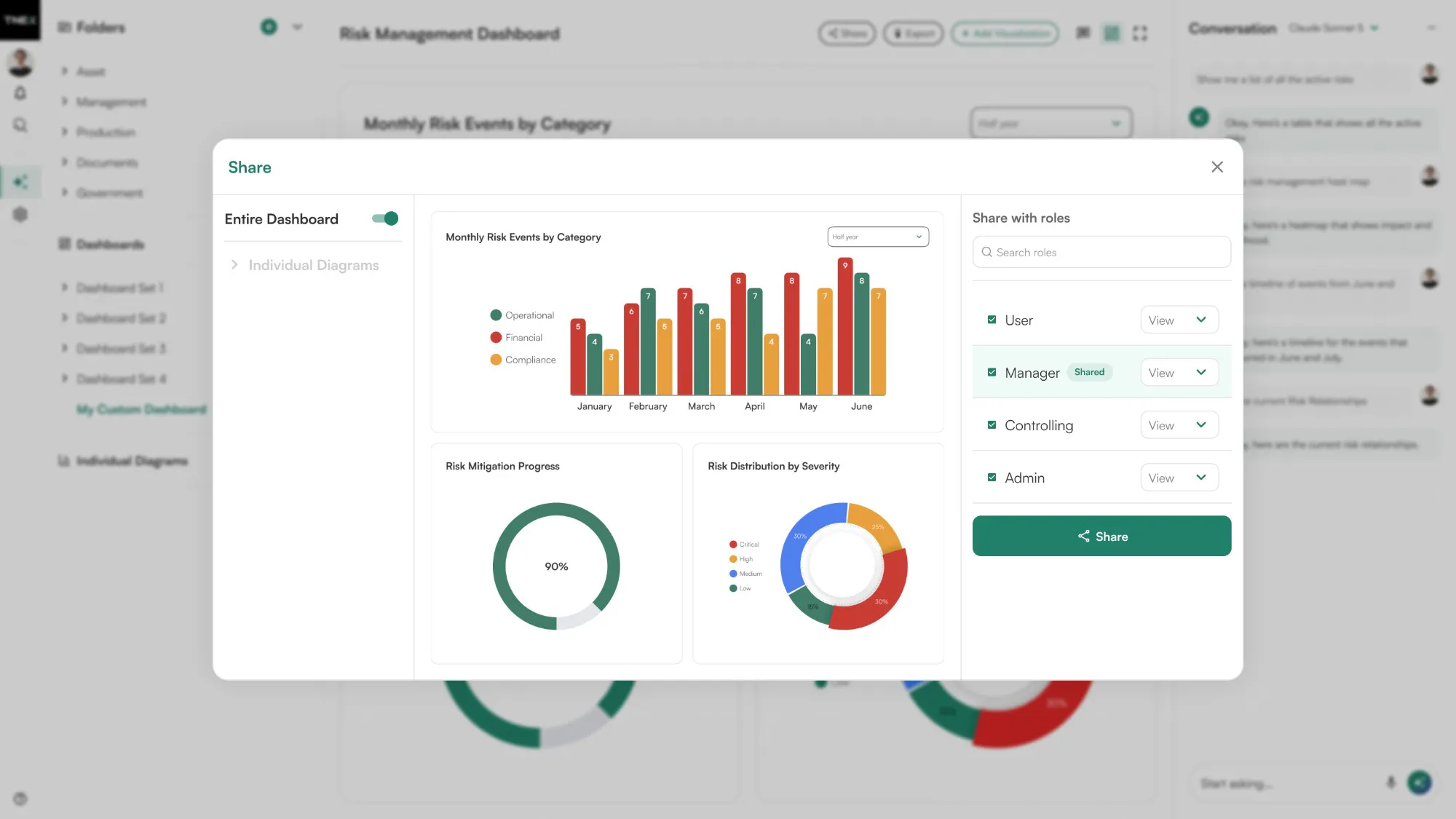The image size is (1456, 819).
Task: Click the Compliance legend entry
Action: pos(523,360)
